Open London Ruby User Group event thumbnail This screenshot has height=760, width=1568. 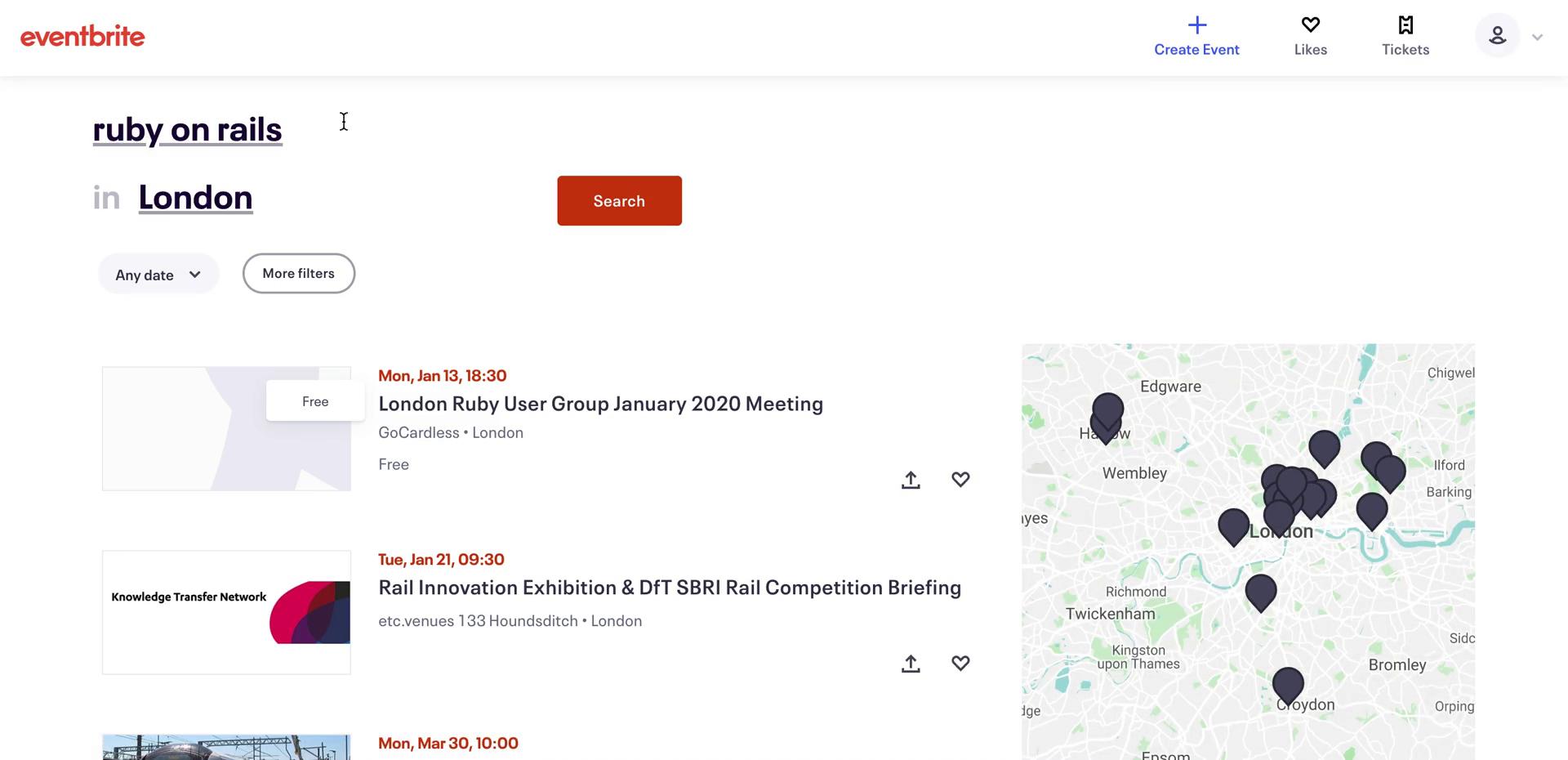click(x=226, y=429)
